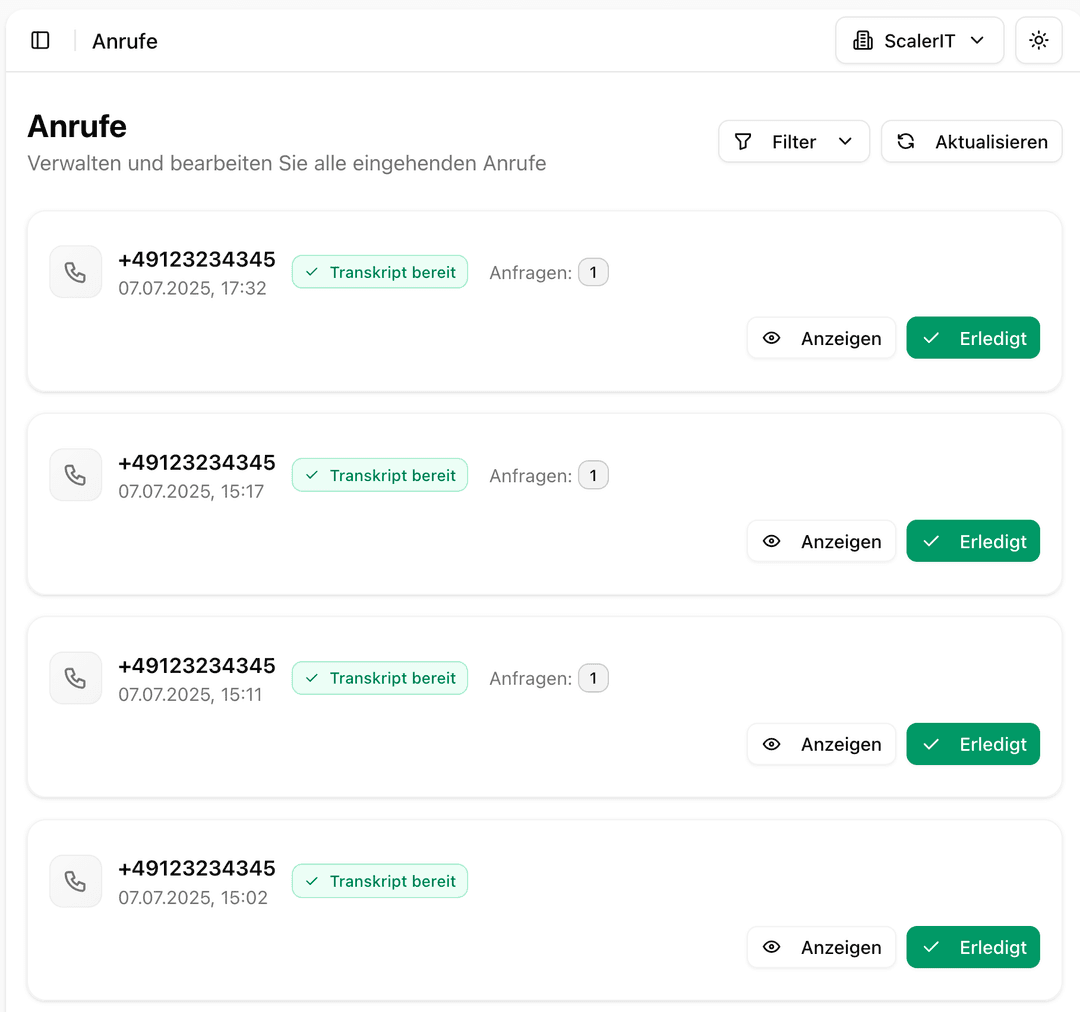
Task: Toggle the sidebar panel icon
Action: coord(41,41)
